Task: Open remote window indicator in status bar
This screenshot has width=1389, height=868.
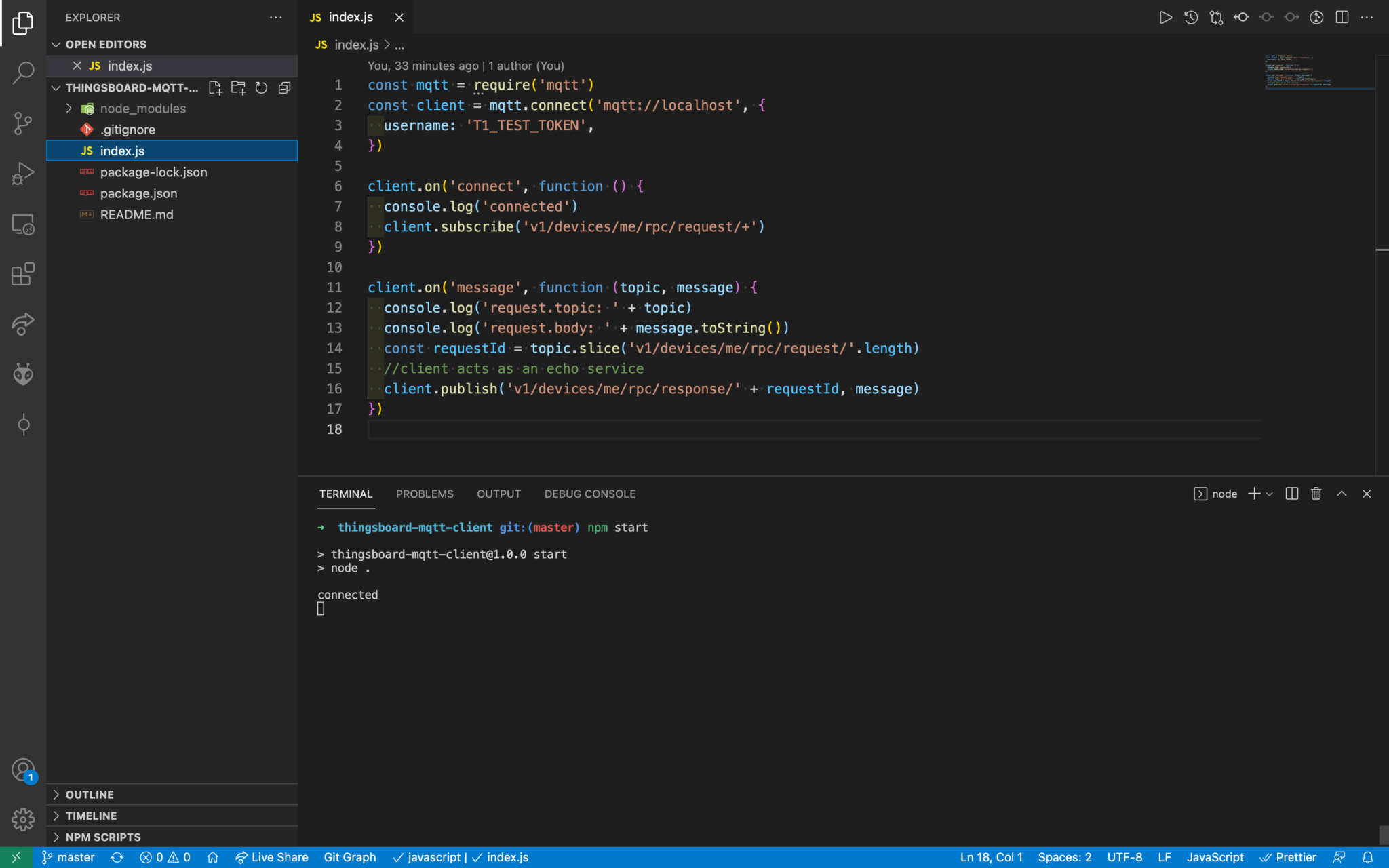Action: point(16,857)
